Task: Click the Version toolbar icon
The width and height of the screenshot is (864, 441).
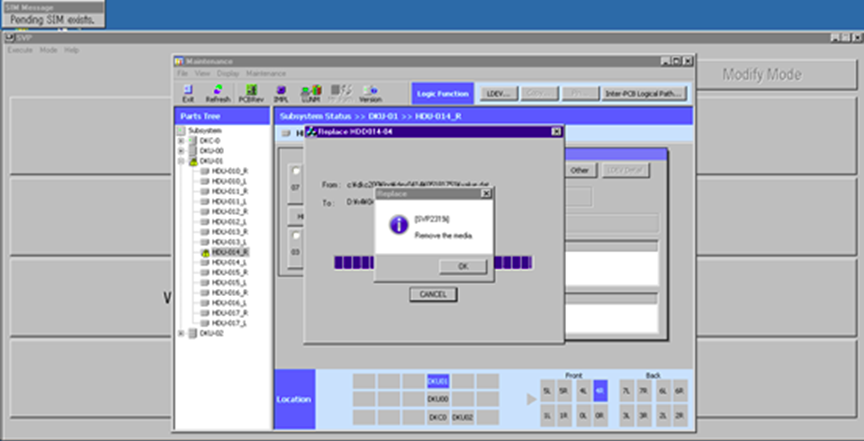Action: [x=370, y=91]
